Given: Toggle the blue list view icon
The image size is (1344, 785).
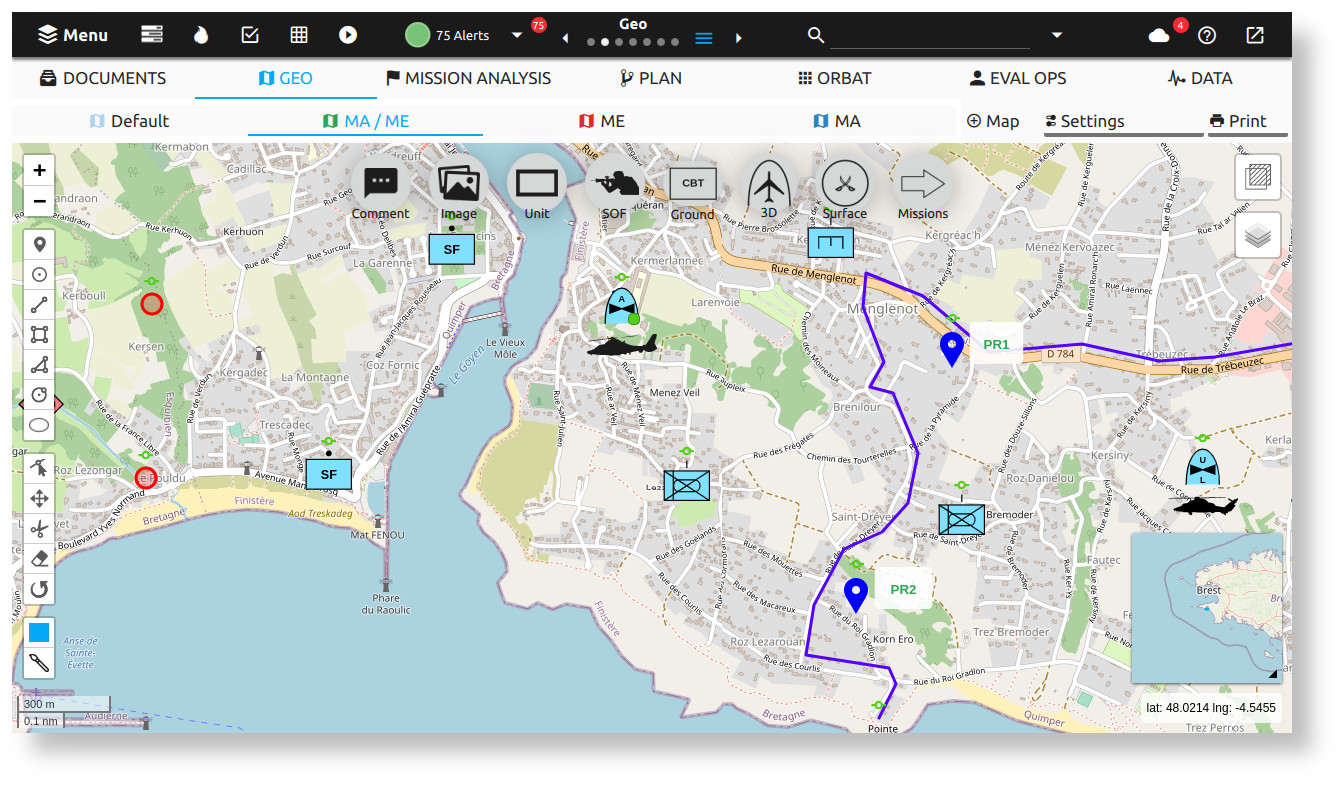Looking at the screenshot, I should [x=704, y=38].
